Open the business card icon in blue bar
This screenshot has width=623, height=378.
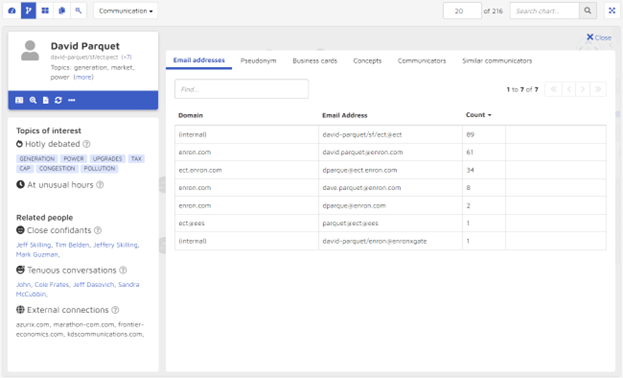click(x=19, y=100)
